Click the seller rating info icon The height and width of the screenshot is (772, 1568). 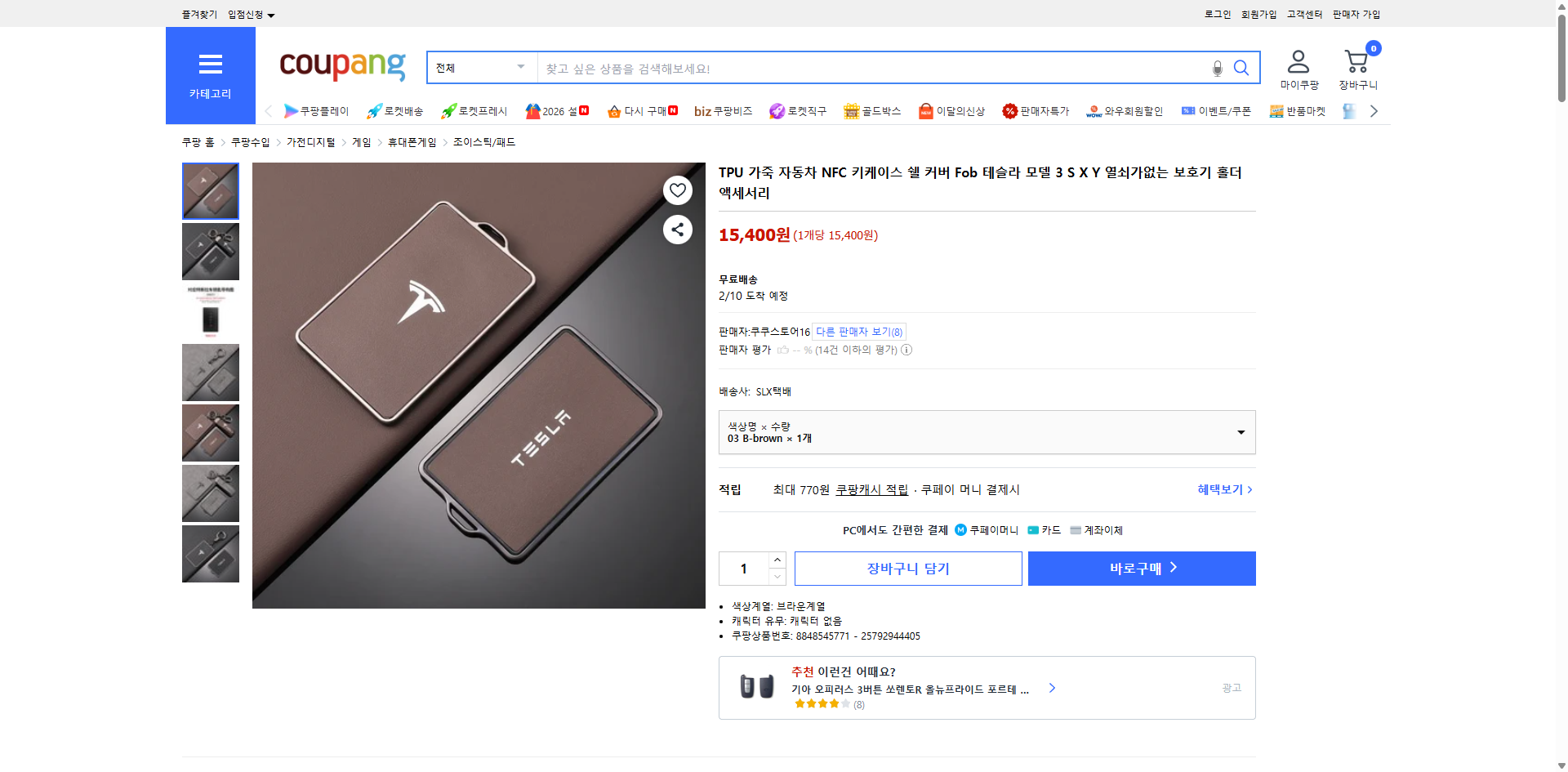906,350
